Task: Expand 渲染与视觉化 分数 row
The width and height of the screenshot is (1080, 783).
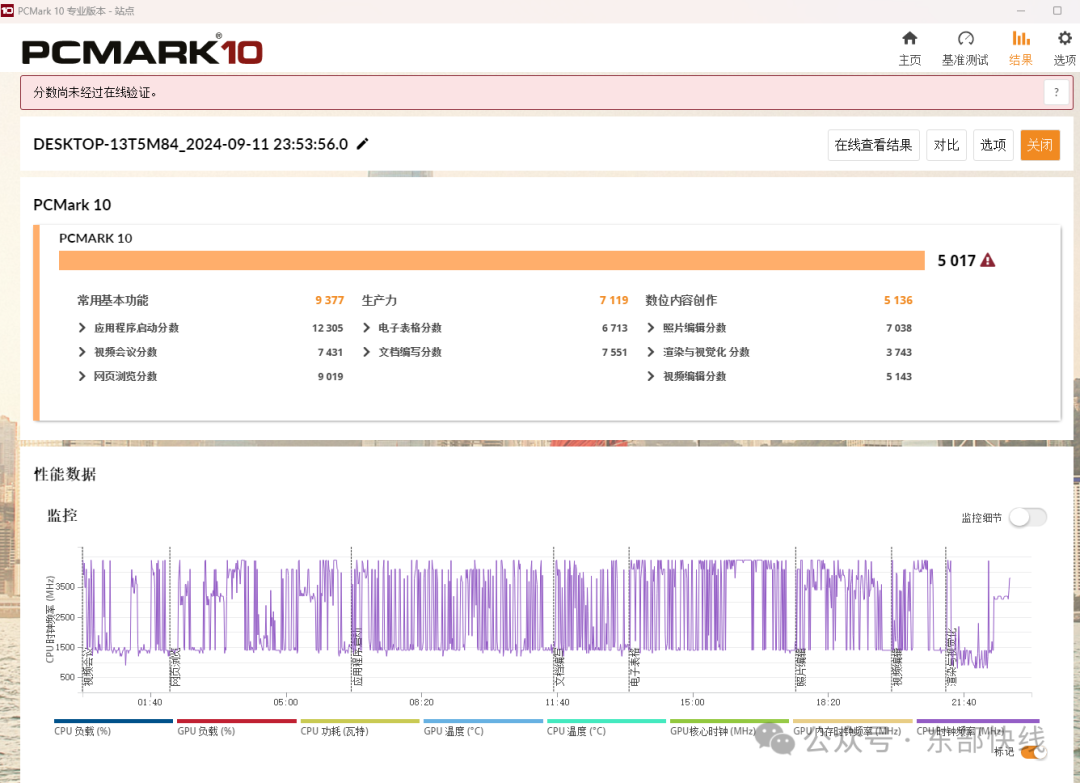Action: (651, 352)
